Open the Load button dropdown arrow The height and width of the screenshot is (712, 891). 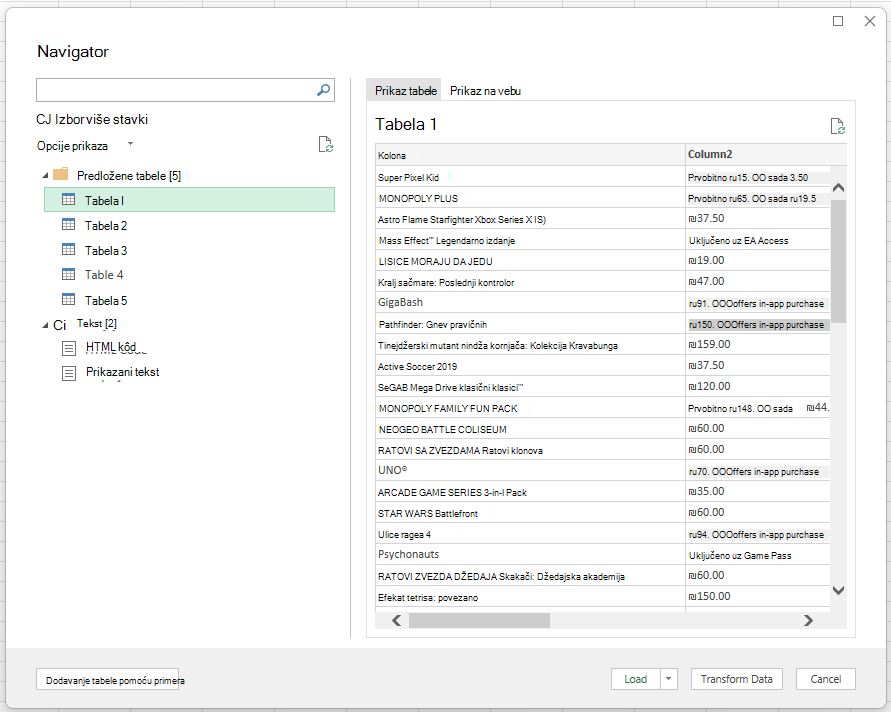669,679
